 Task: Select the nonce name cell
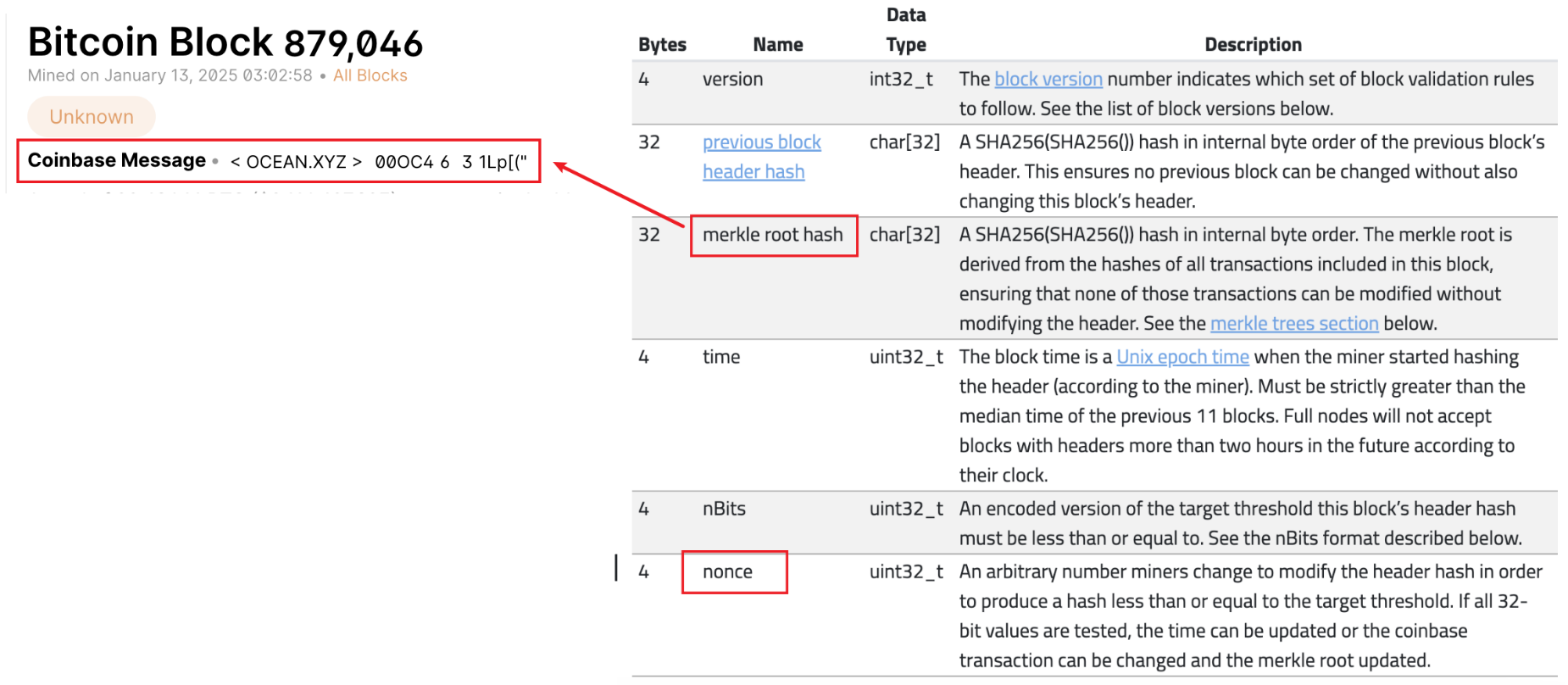727,572
